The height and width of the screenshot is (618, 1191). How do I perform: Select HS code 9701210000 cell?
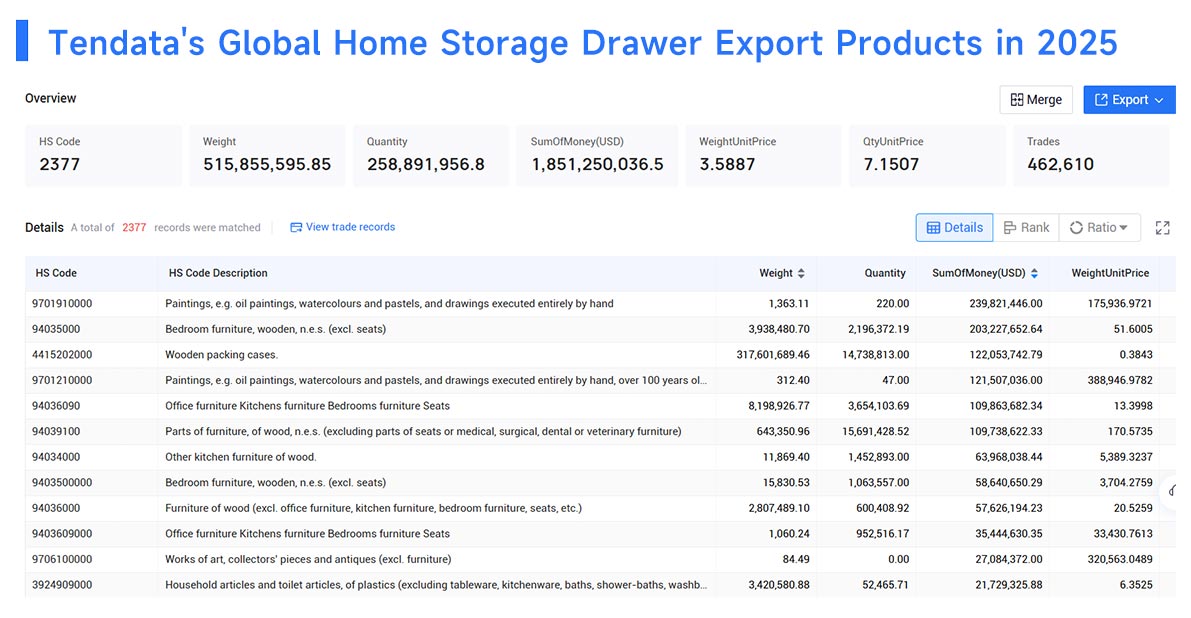[x=62, y=380]
